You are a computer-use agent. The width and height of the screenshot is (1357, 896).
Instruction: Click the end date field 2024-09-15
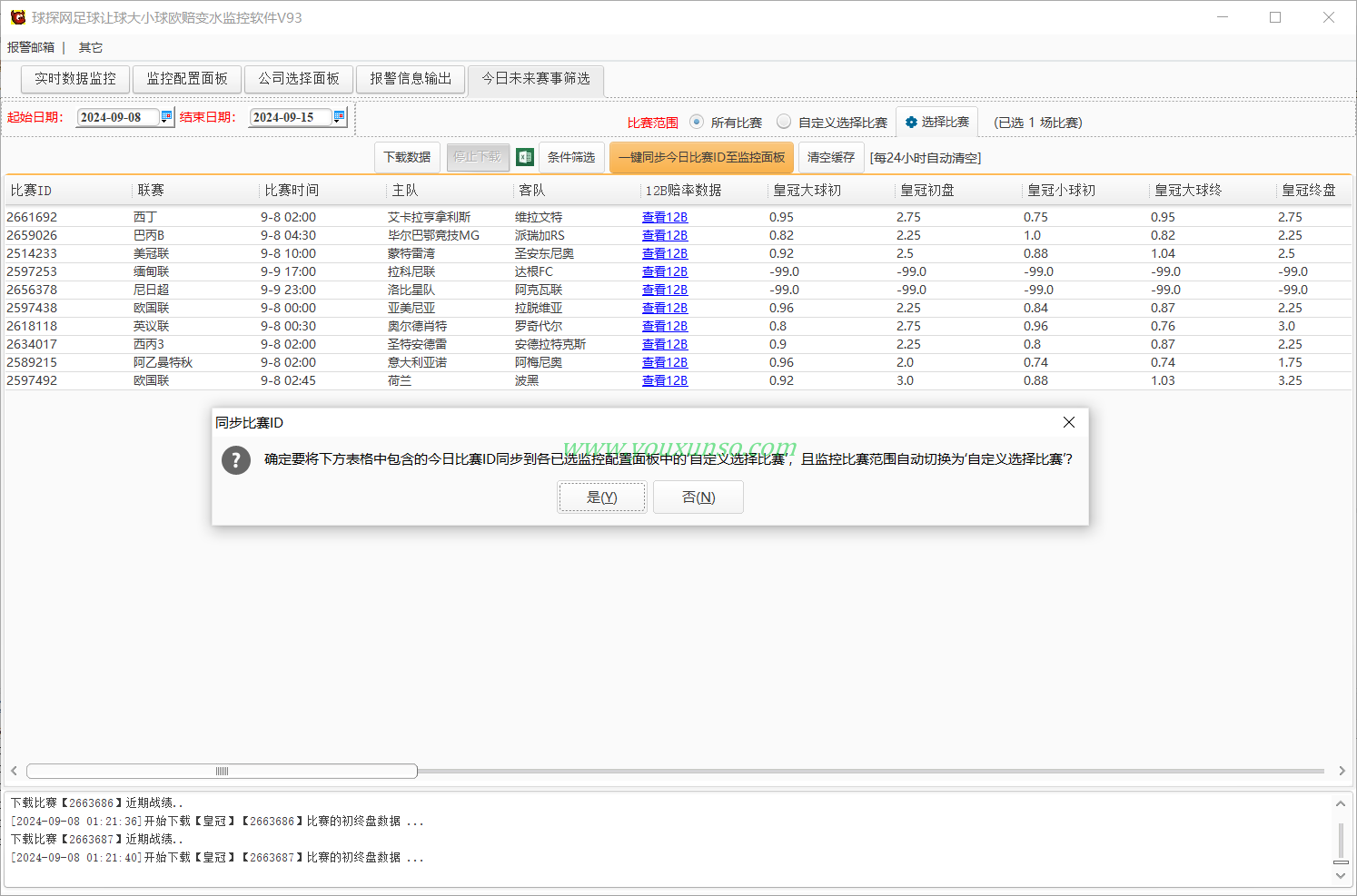[291, 117]
